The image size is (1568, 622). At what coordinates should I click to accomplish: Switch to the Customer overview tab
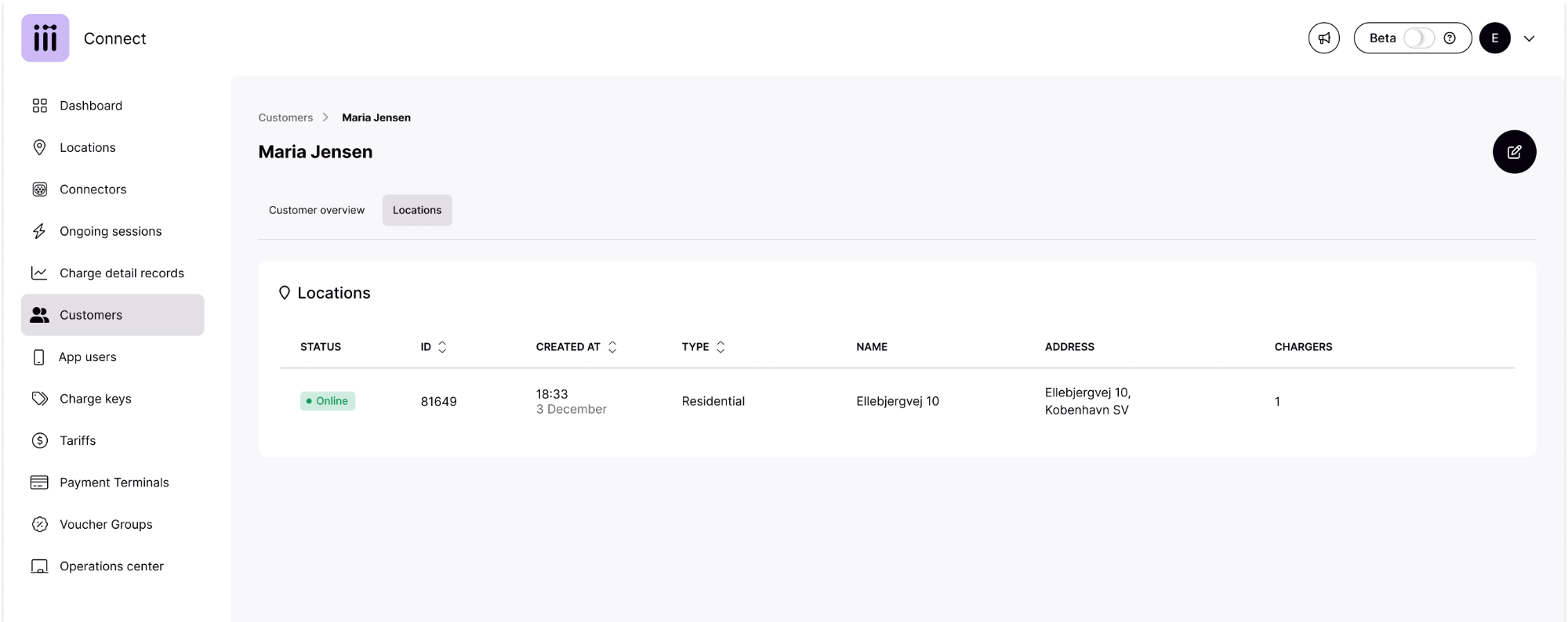pos(317,210)
